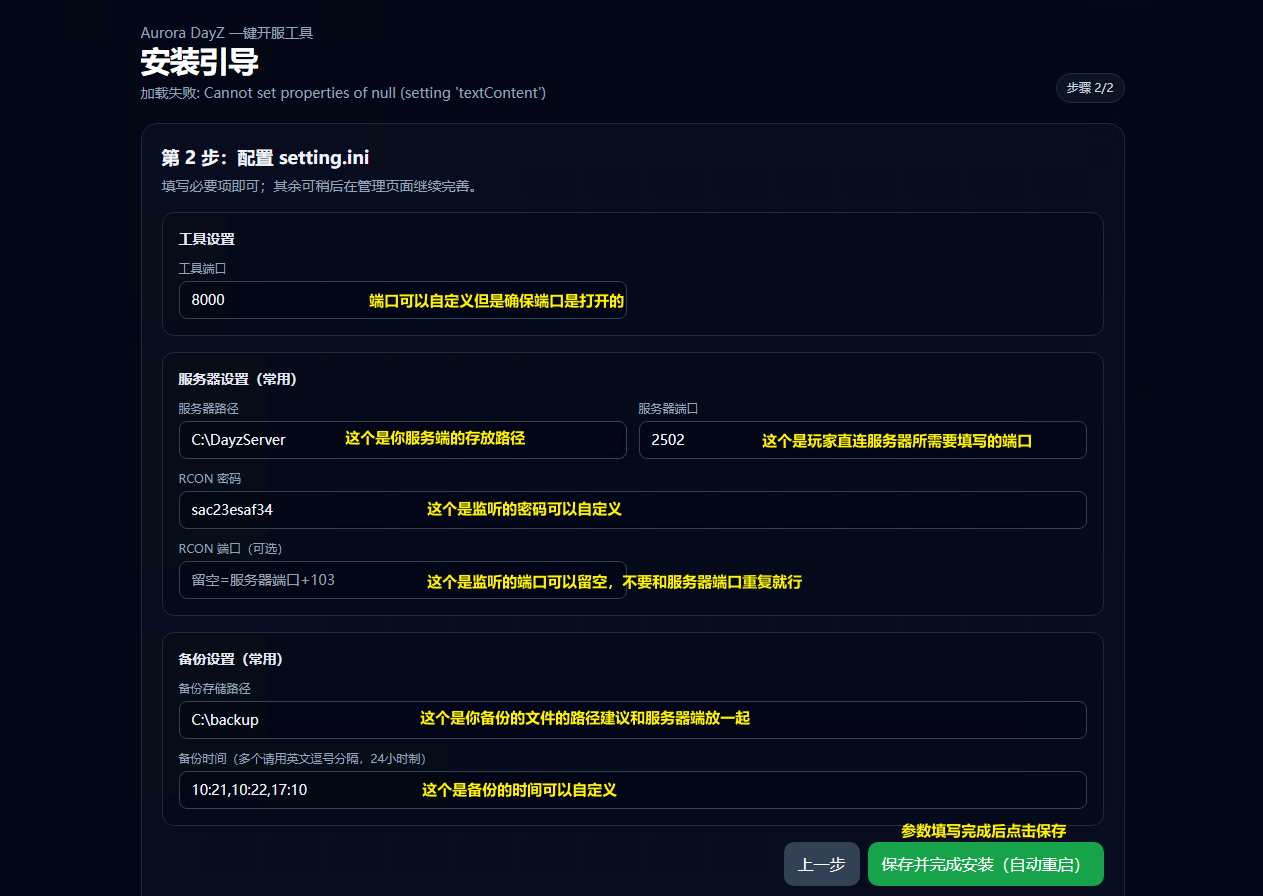Click 保存并完成安装（自动重启）green button
Image resolution: width=1263 pixels, height=896 pixels.
985,864
